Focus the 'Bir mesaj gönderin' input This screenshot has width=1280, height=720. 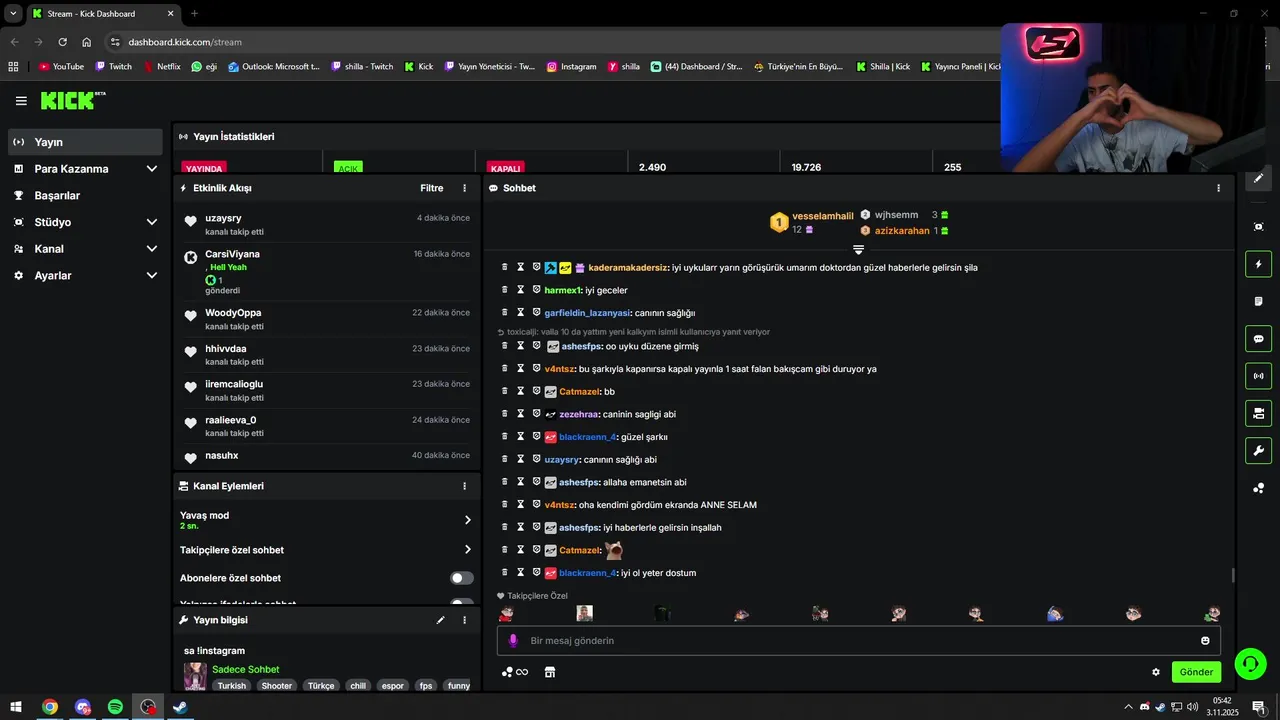[858, 641]
